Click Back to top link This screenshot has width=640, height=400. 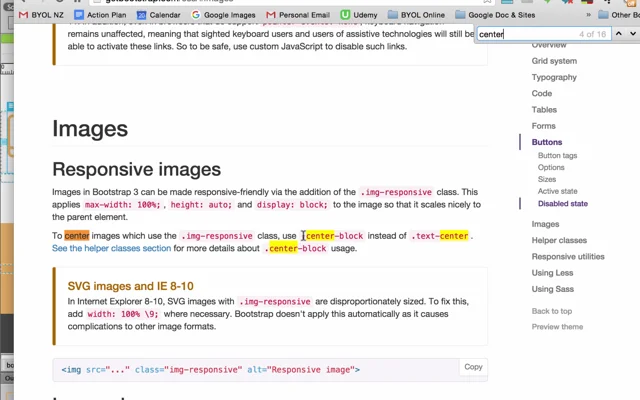click(x=551, y=311)
